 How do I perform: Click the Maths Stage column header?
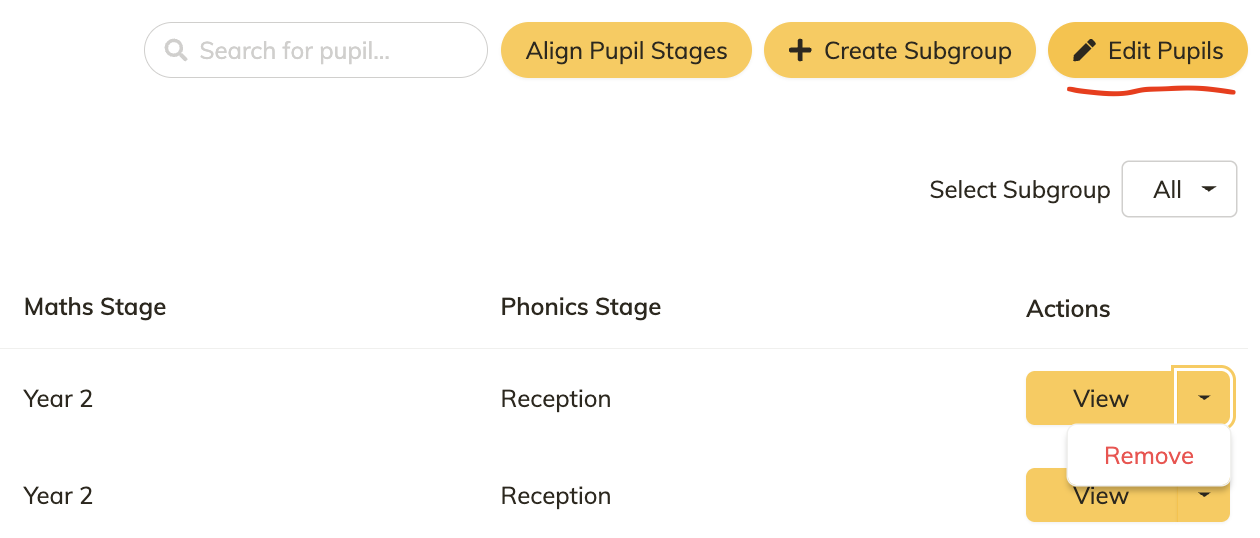click(x=95, y=306)
